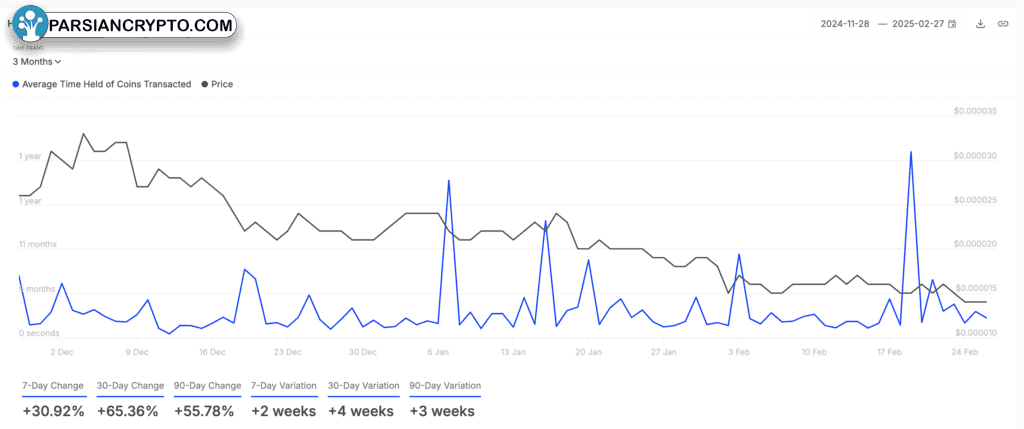The image size is (1024, 429).
Task: Open the calendar icon in date range
Action: 952,24
